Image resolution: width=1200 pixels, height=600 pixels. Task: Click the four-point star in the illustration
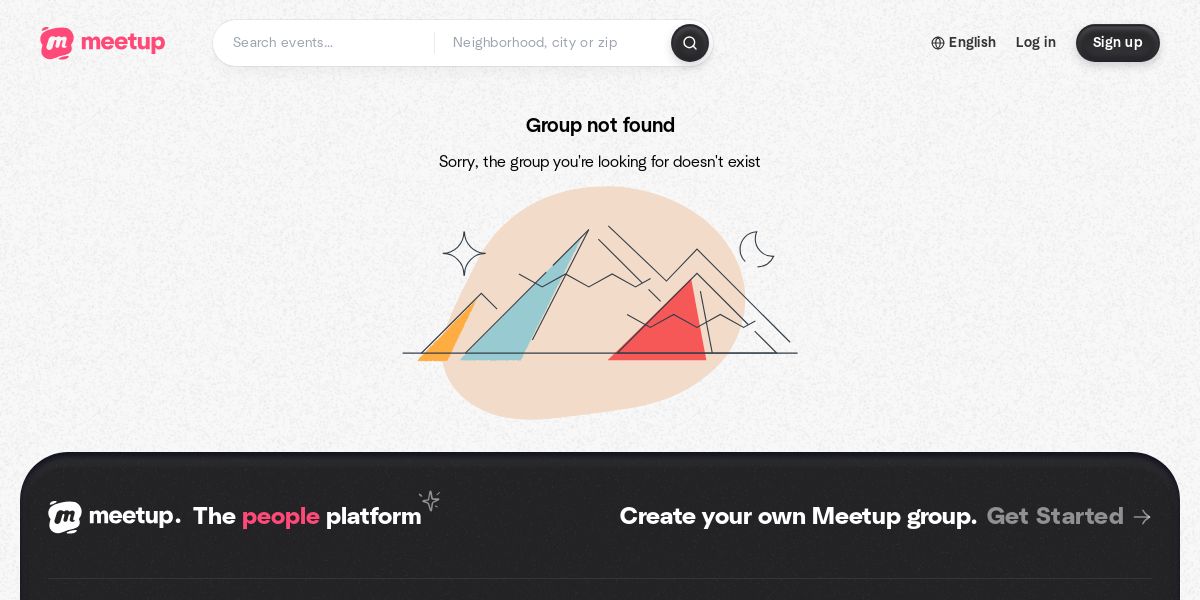(x=464, y=254)
